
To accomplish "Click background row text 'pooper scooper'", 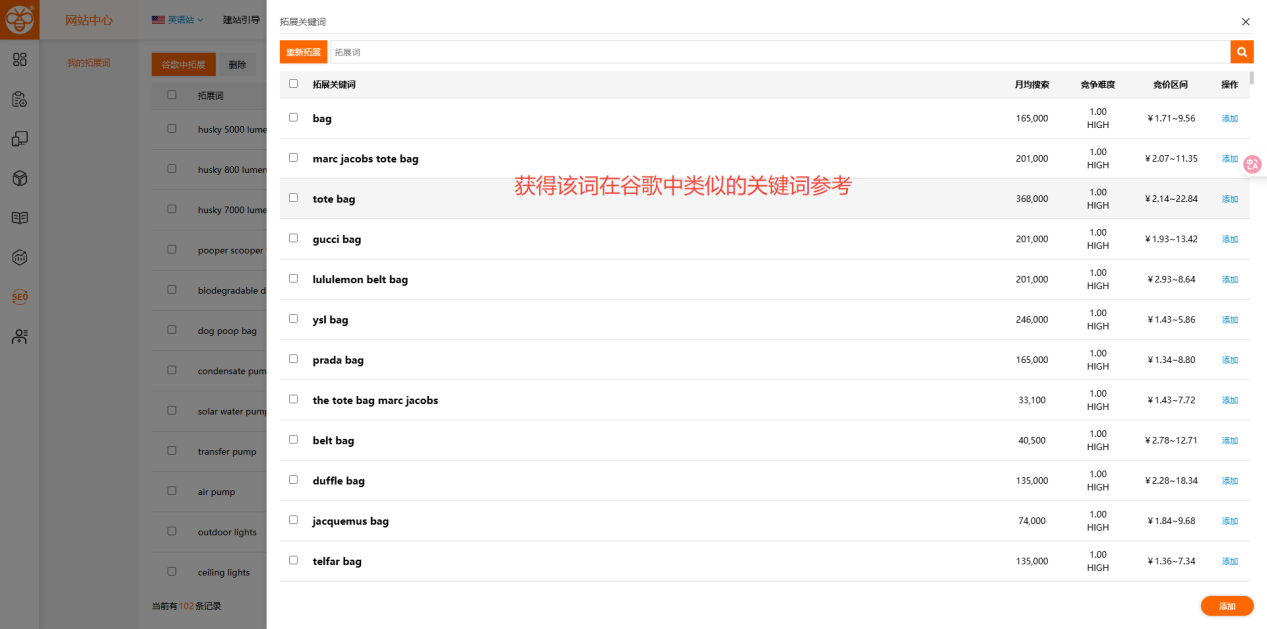I will click(231, 250).
